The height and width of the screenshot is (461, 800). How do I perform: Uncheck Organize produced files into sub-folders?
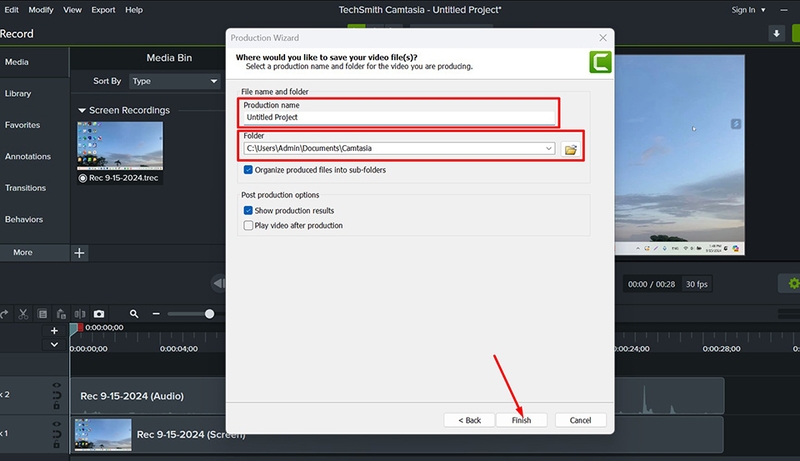[x=248, y=170]
